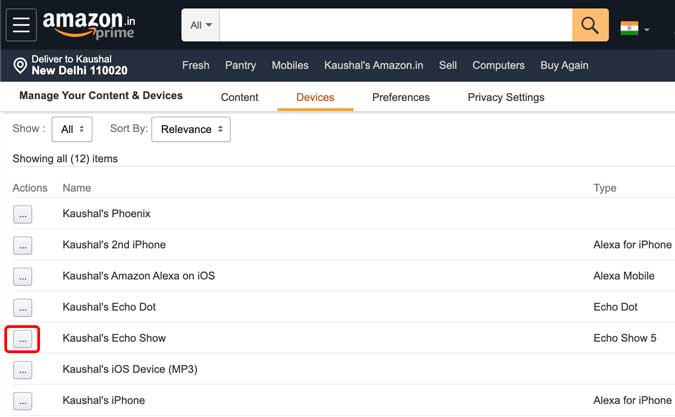Open the Privacy Settings tab
Viewport: 675px width, 417px height.
point(506,97)
